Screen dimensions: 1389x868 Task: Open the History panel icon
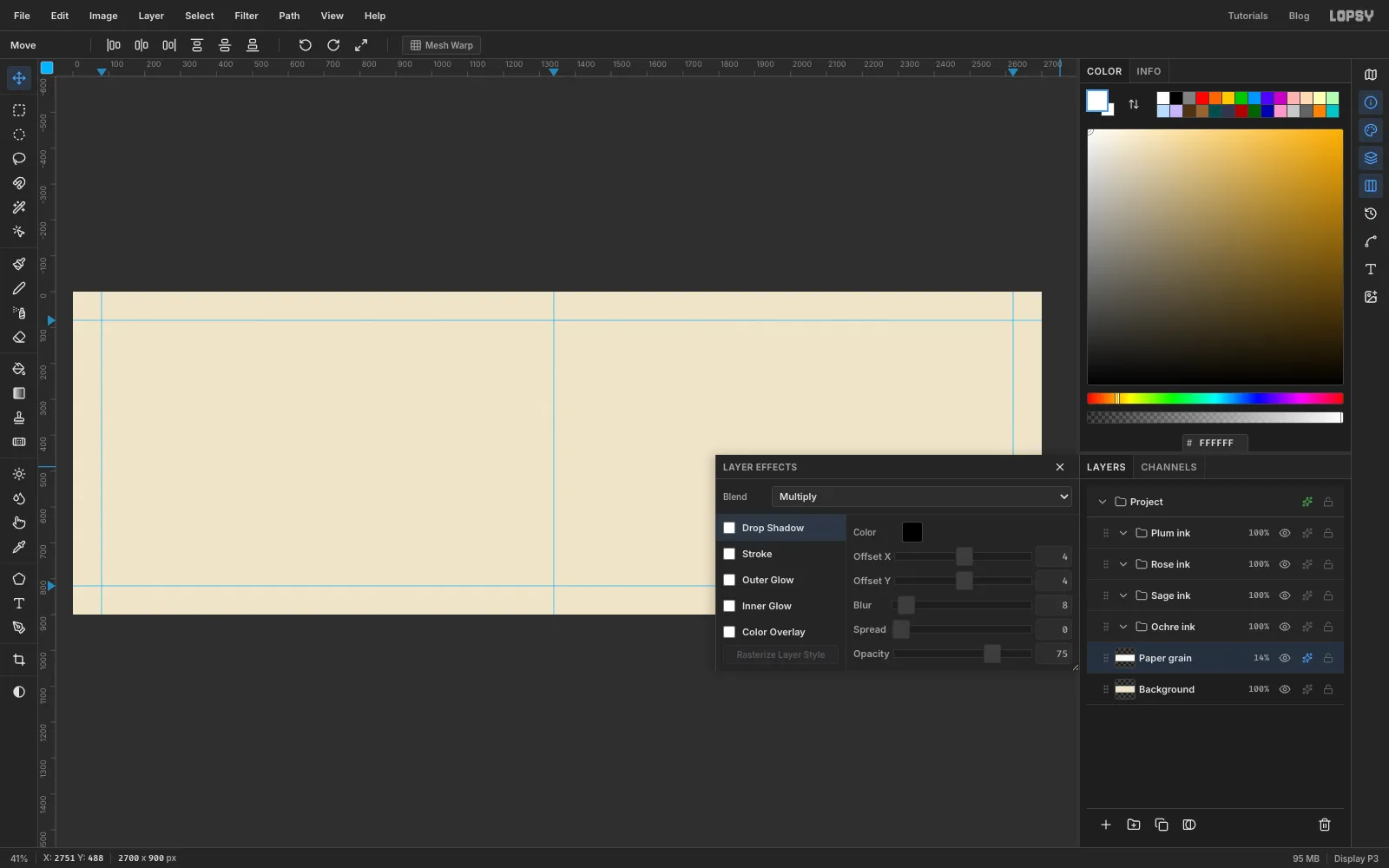tap(1371, 214)
